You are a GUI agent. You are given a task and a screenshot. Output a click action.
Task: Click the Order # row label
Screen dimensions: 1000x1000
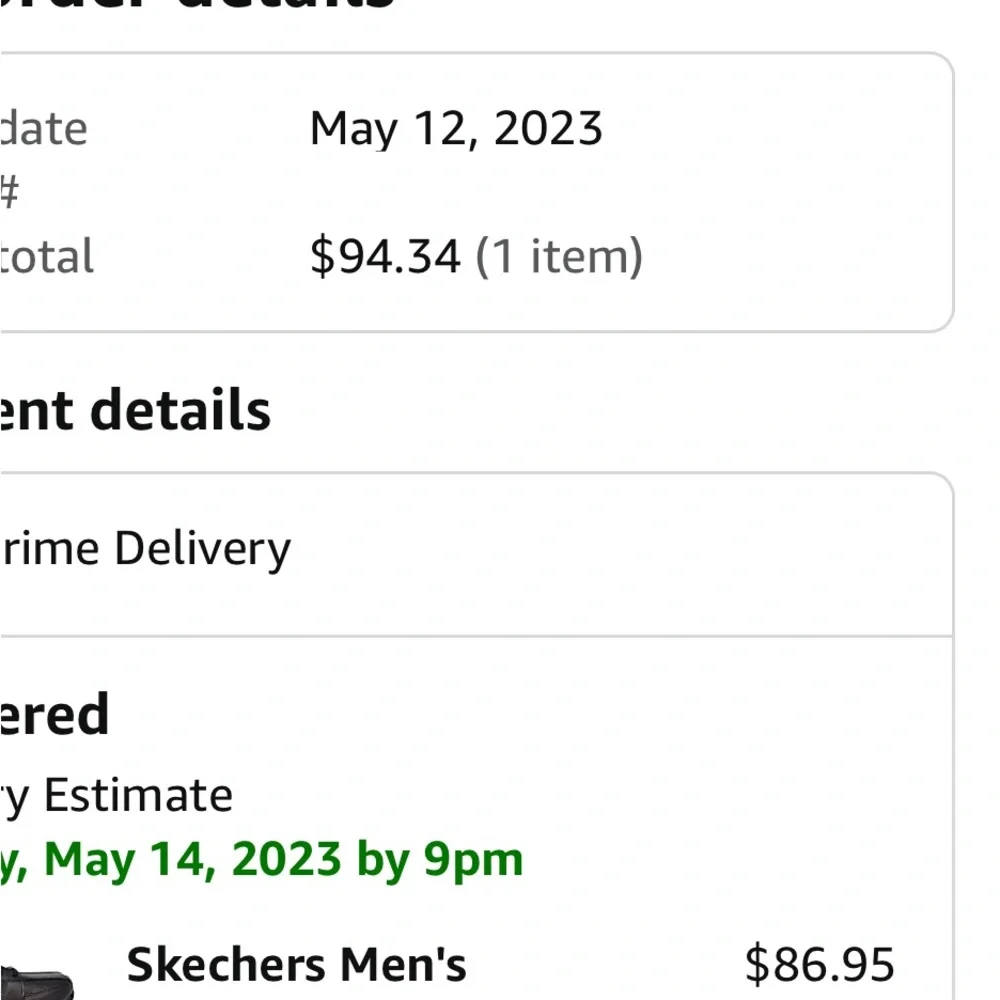10,193
